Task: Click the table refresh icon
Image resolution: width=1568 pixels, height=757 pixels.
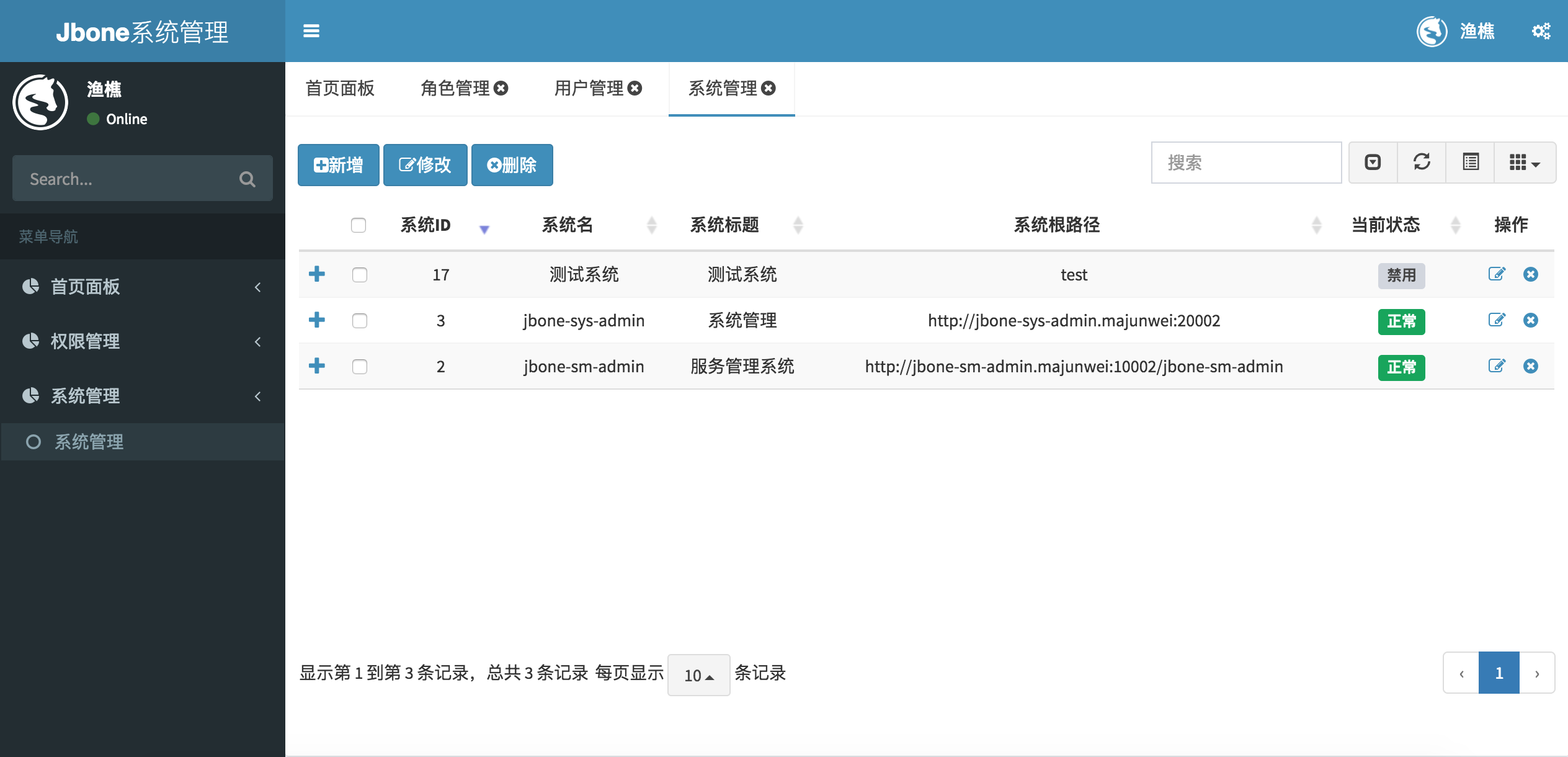Action: pos(1421,163)
